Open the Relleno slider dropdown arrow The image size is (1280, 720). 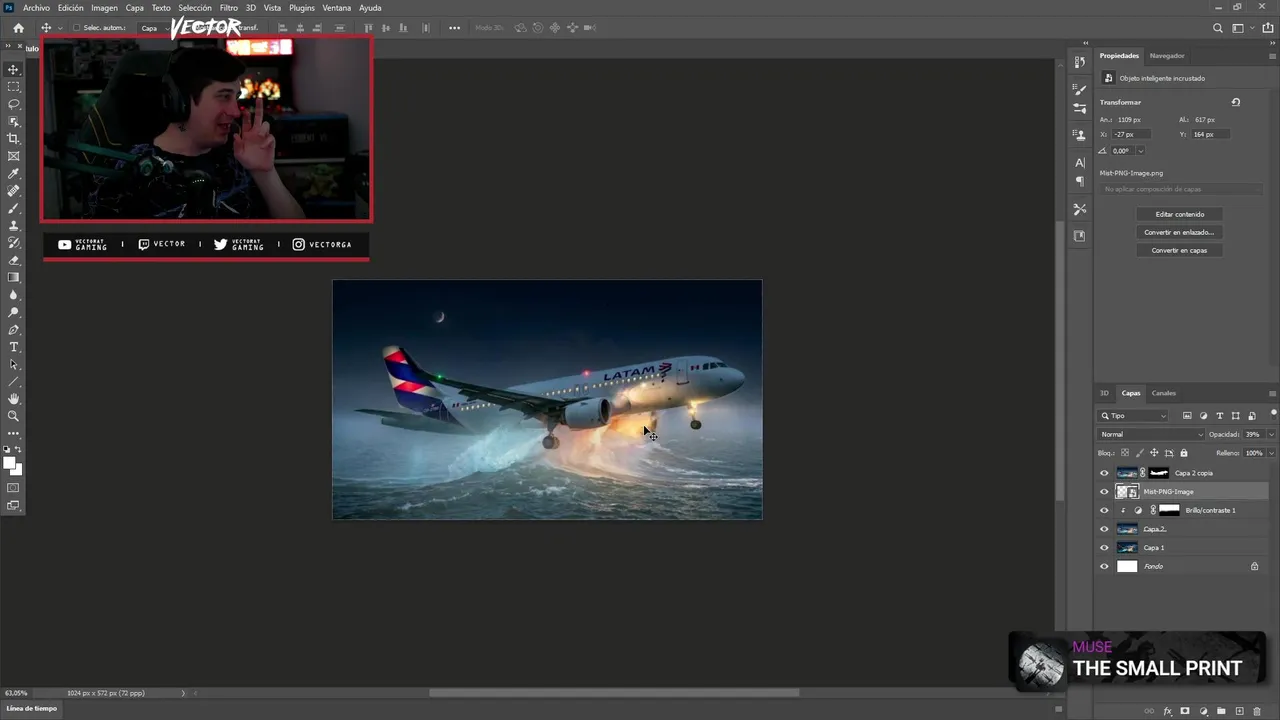[1271, 453]
